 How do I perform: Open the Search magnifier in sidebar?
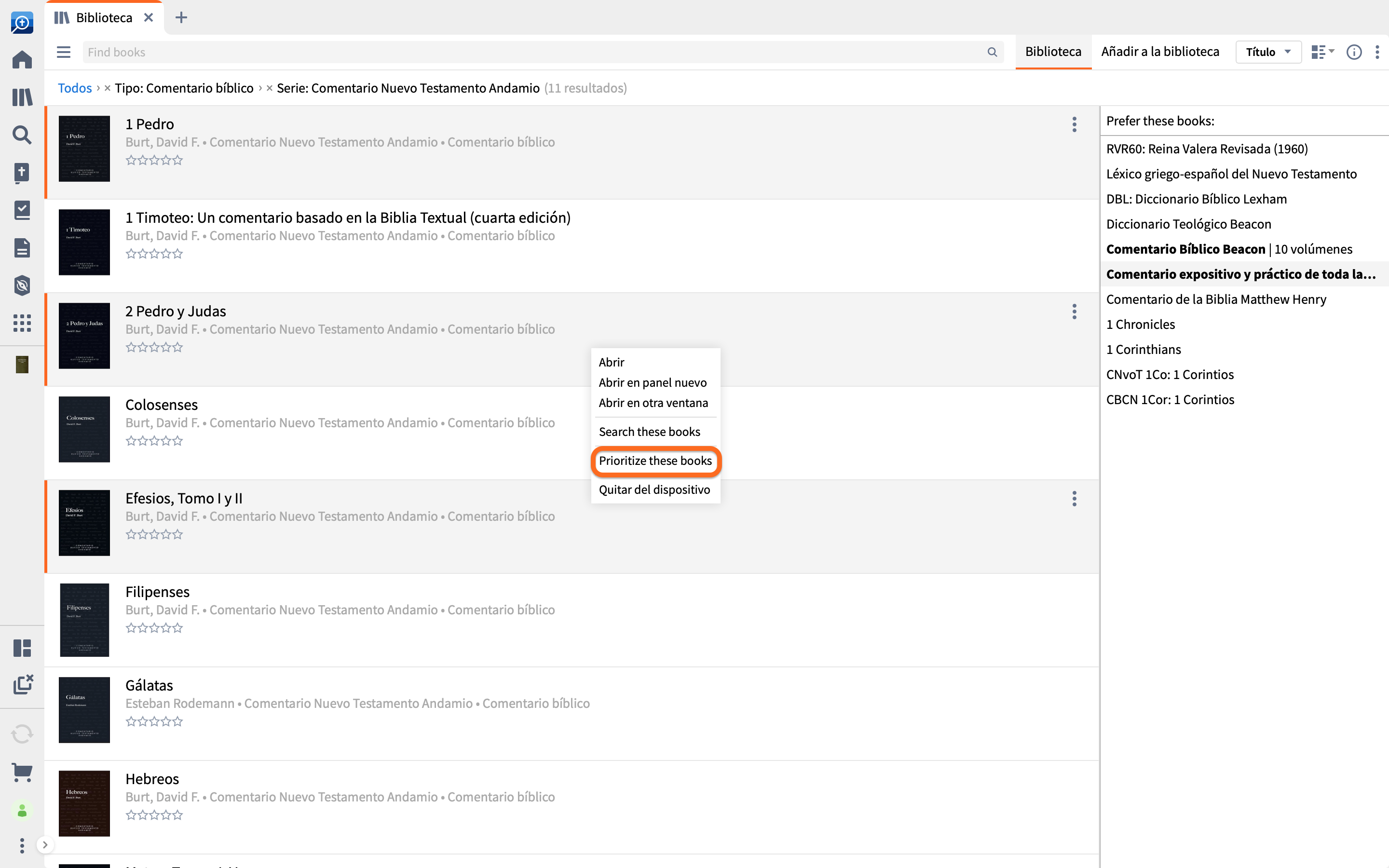pos(22,135)
